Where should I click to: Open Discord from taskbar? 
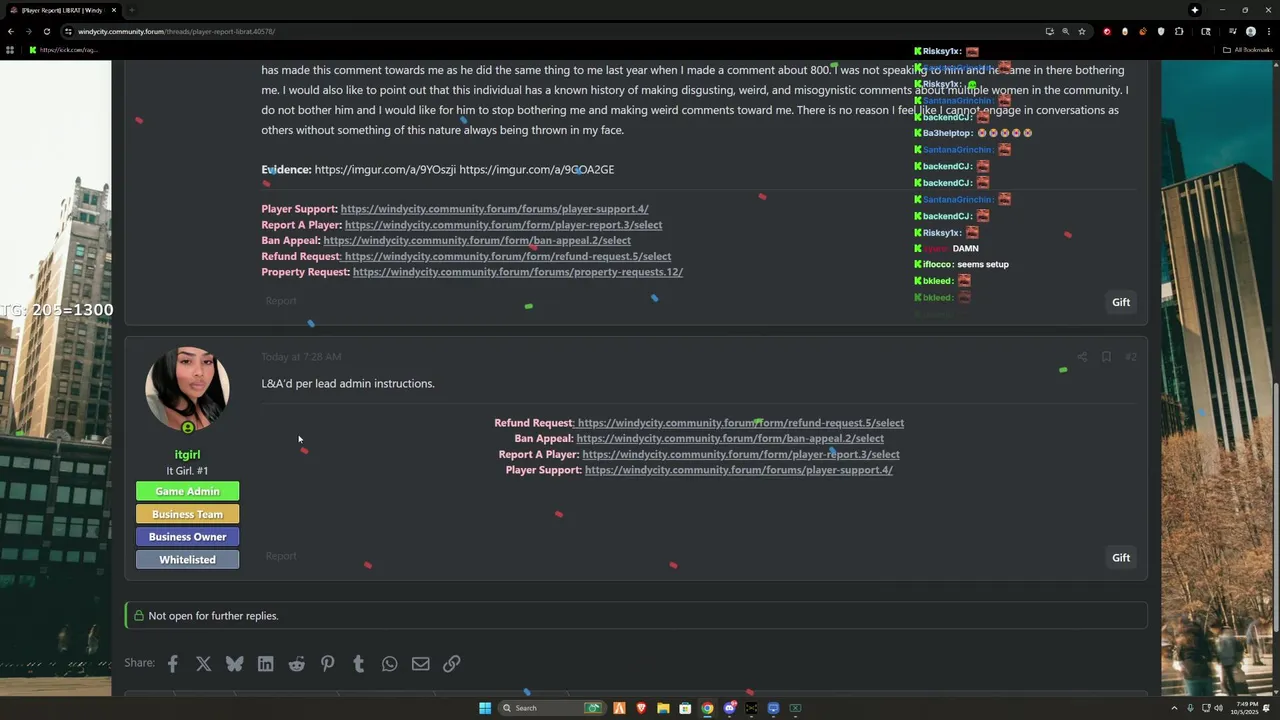click(x=729, y=708)
